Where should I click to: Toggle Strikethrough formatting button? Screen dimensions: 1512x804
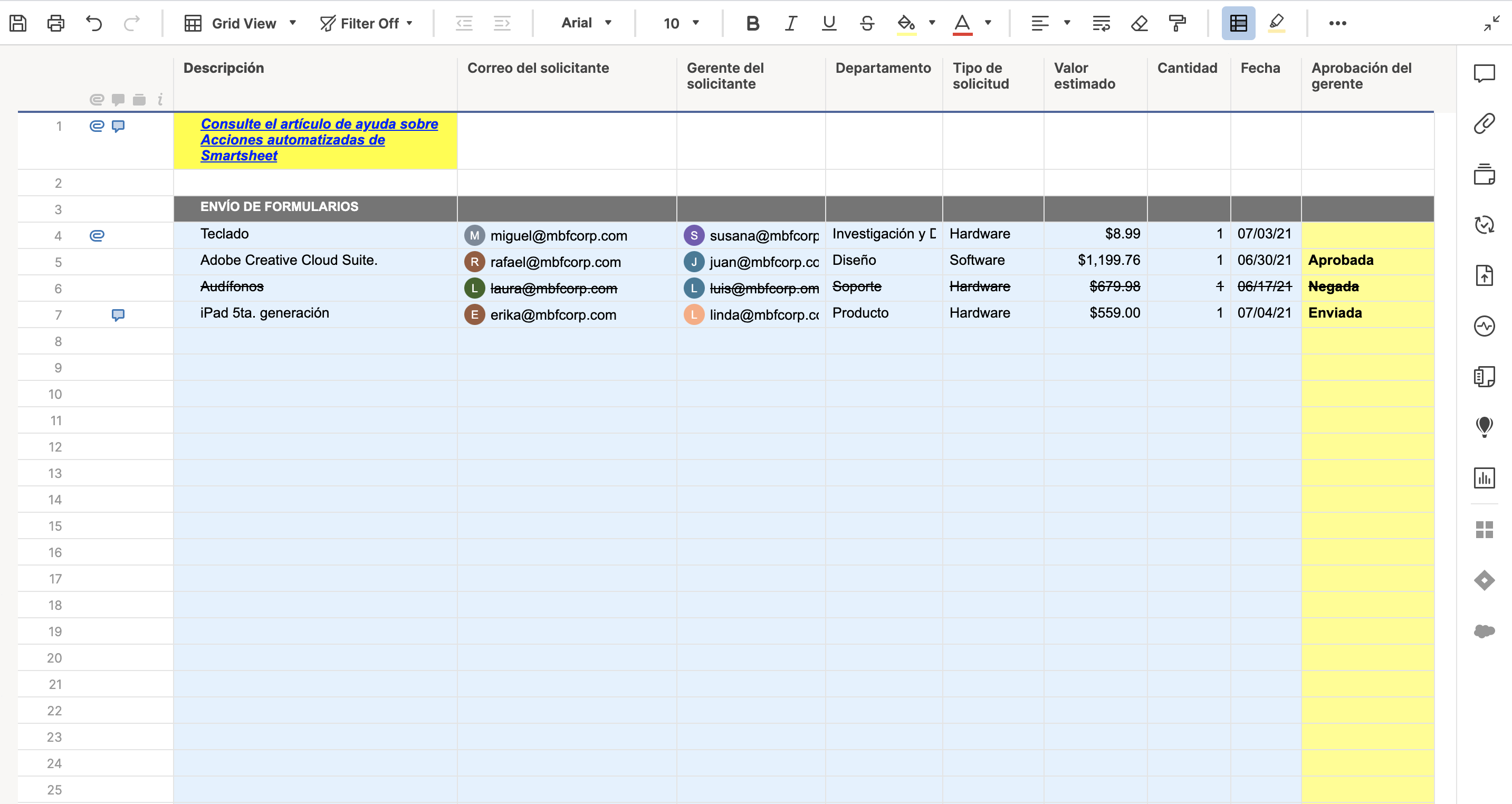pos(867,23)
